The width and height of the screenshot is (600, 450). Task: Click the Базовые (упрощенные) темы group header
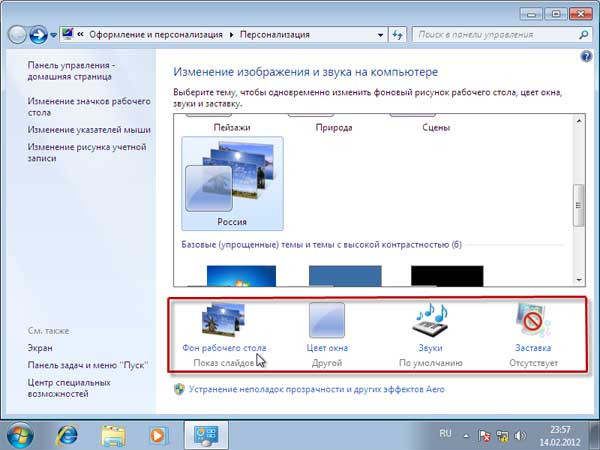[321, 244]
